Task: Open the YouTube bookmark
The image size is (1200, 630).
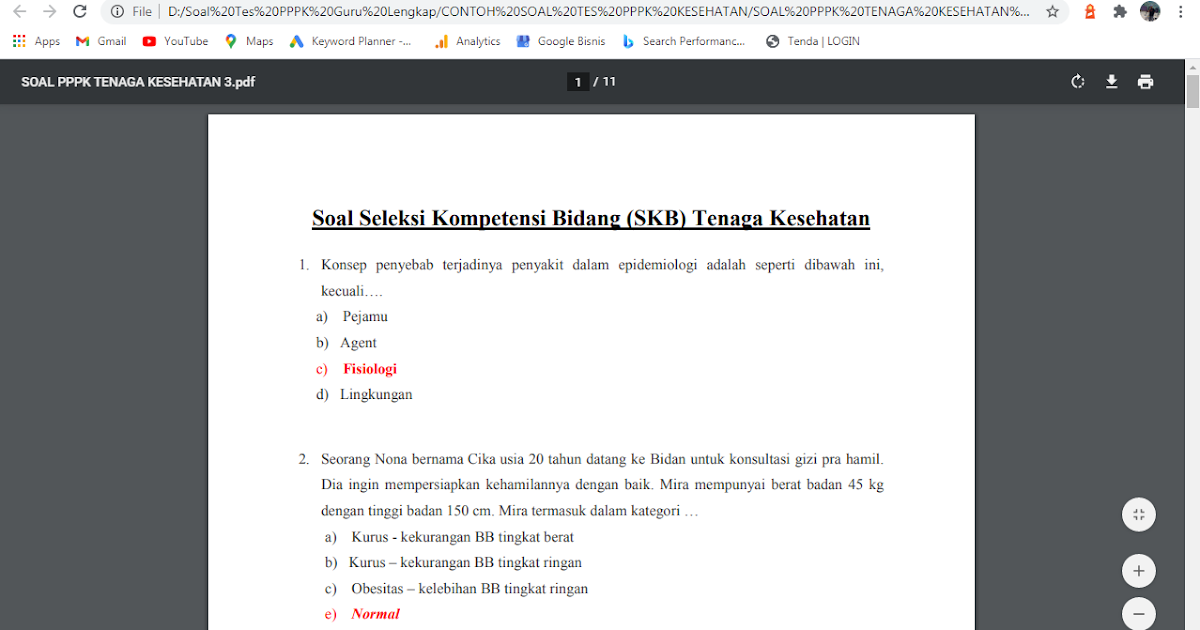Action: point(175,41)
